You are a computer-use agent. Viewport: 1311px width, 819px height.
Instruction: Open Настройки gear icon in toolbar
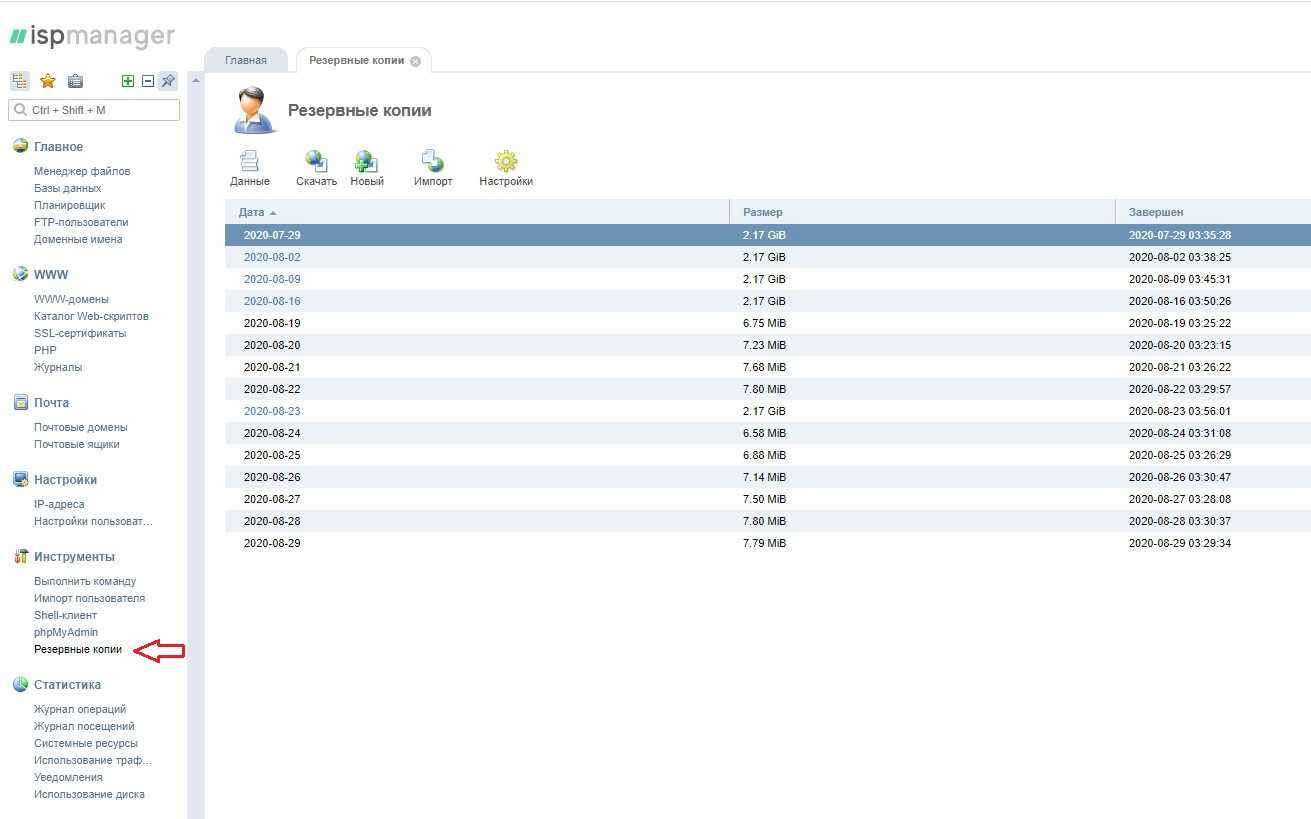[x=506, y=162]
